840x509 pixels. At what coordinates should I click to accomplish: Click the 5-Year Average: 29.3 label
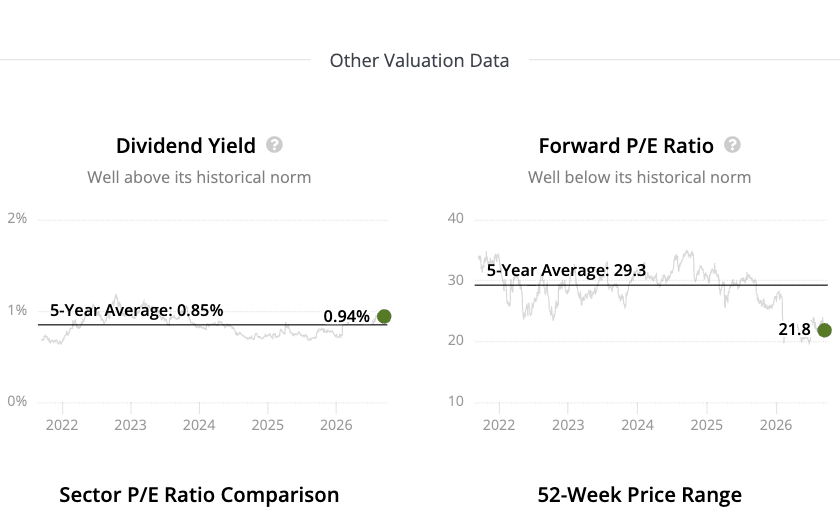tap(566, 270)
